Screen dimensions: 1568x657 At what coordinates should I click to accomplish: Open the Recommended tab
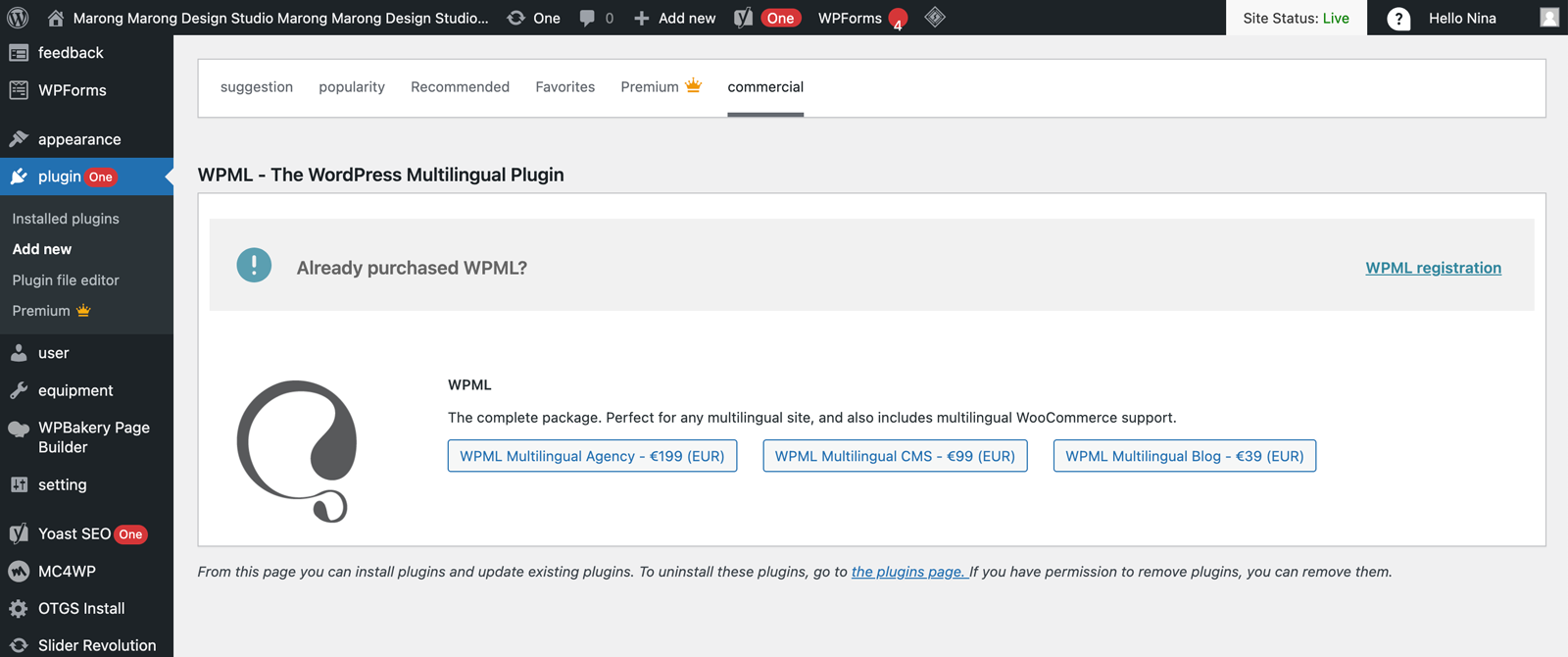pyautogui.click(x=460, y=87)
